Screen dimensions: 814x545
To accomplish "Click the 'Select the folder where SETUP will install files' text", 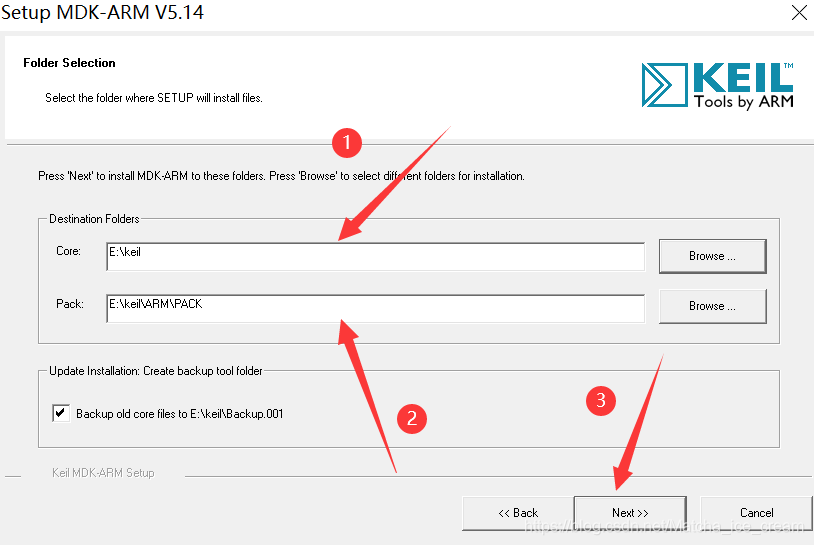I will tap(154, 98).
